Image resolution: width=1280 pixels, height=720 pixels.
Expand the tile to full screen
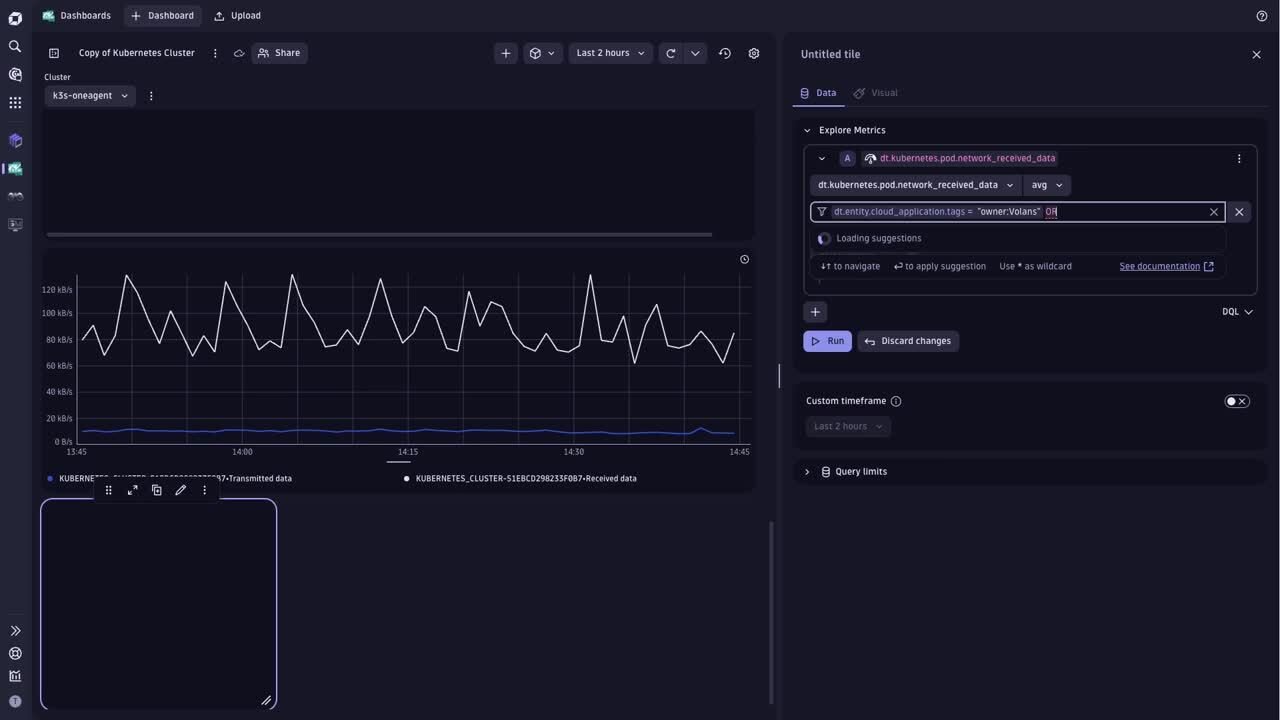[x=133, y=490]
